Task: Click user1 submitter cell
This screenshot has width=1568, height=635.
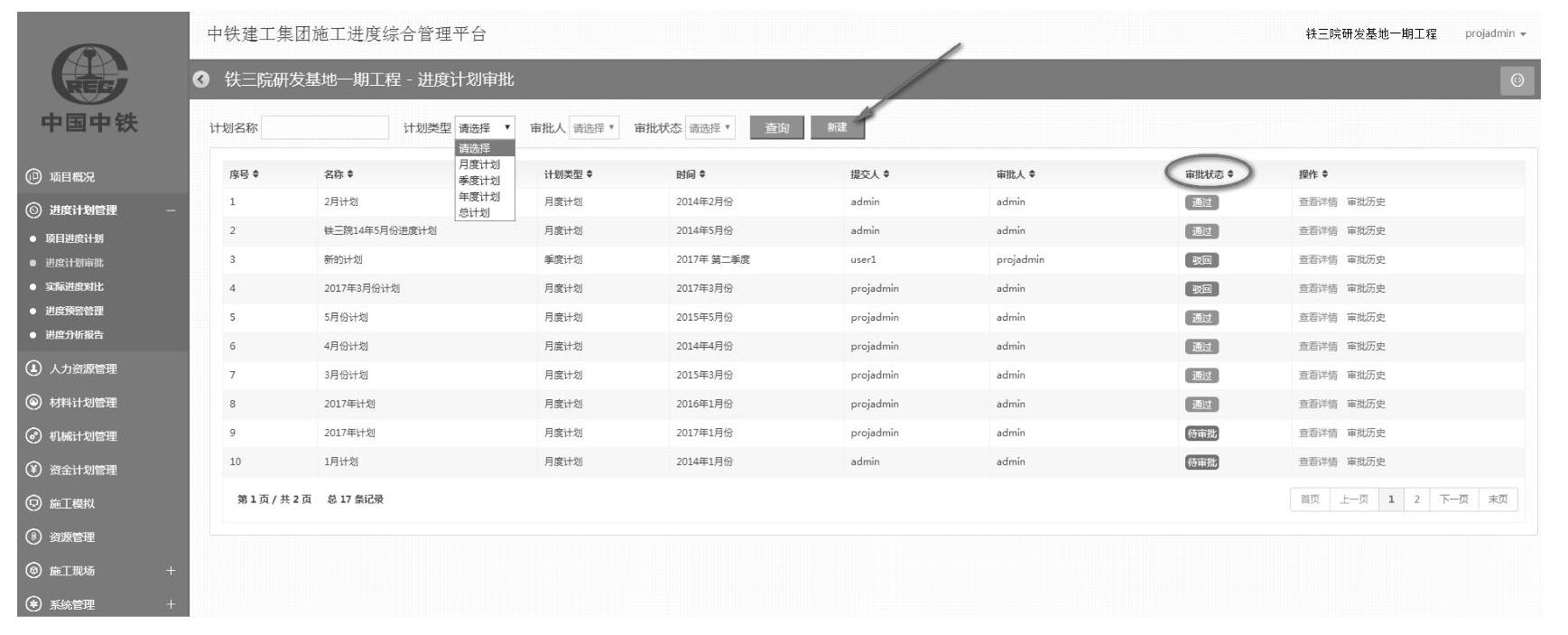Action: click(x=863, y=260)
